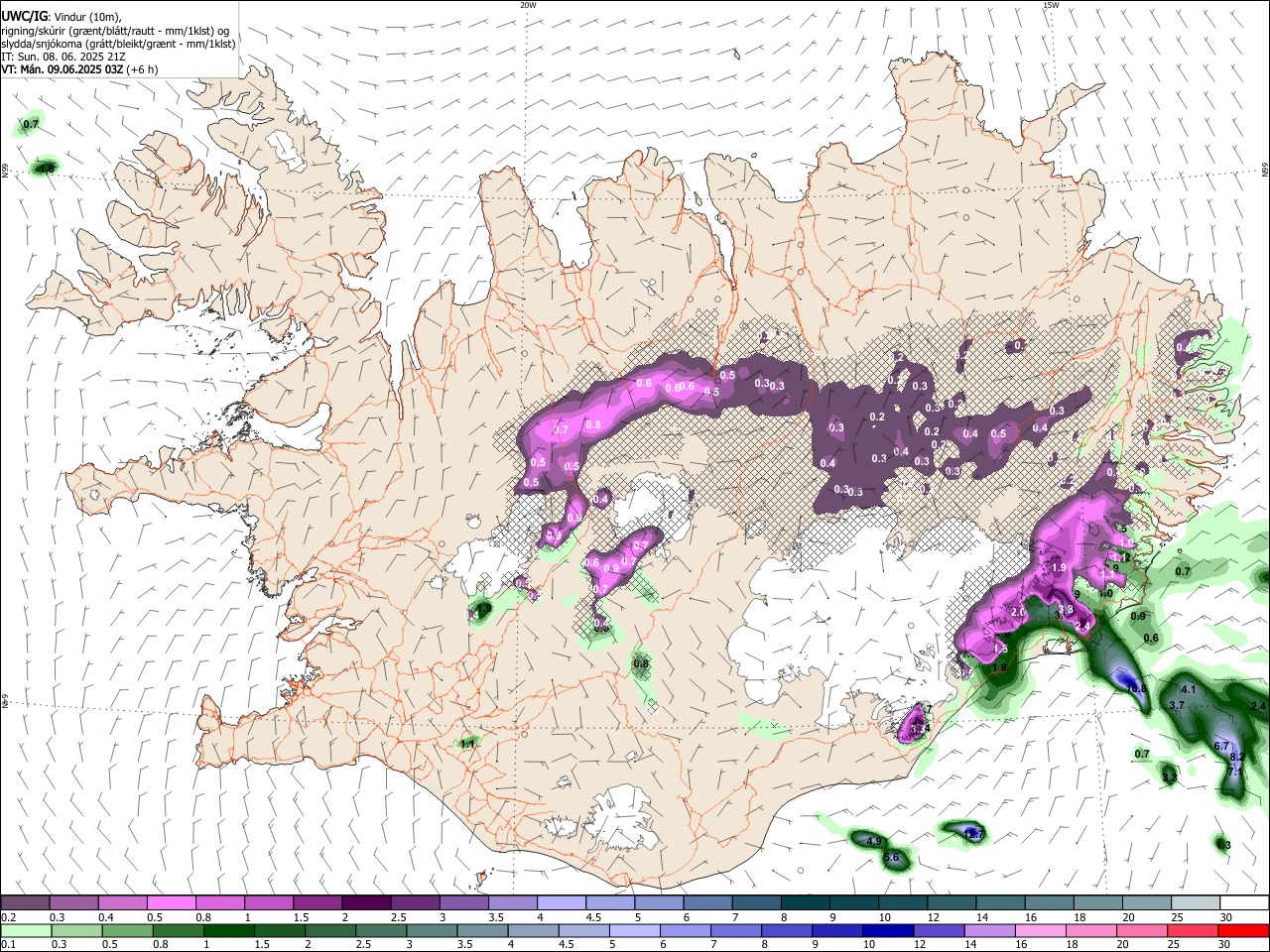Pick the dark teal swatch labeled 8
Image resolution: width=1270 pixels, height=952 pixels.
[805, 902]
